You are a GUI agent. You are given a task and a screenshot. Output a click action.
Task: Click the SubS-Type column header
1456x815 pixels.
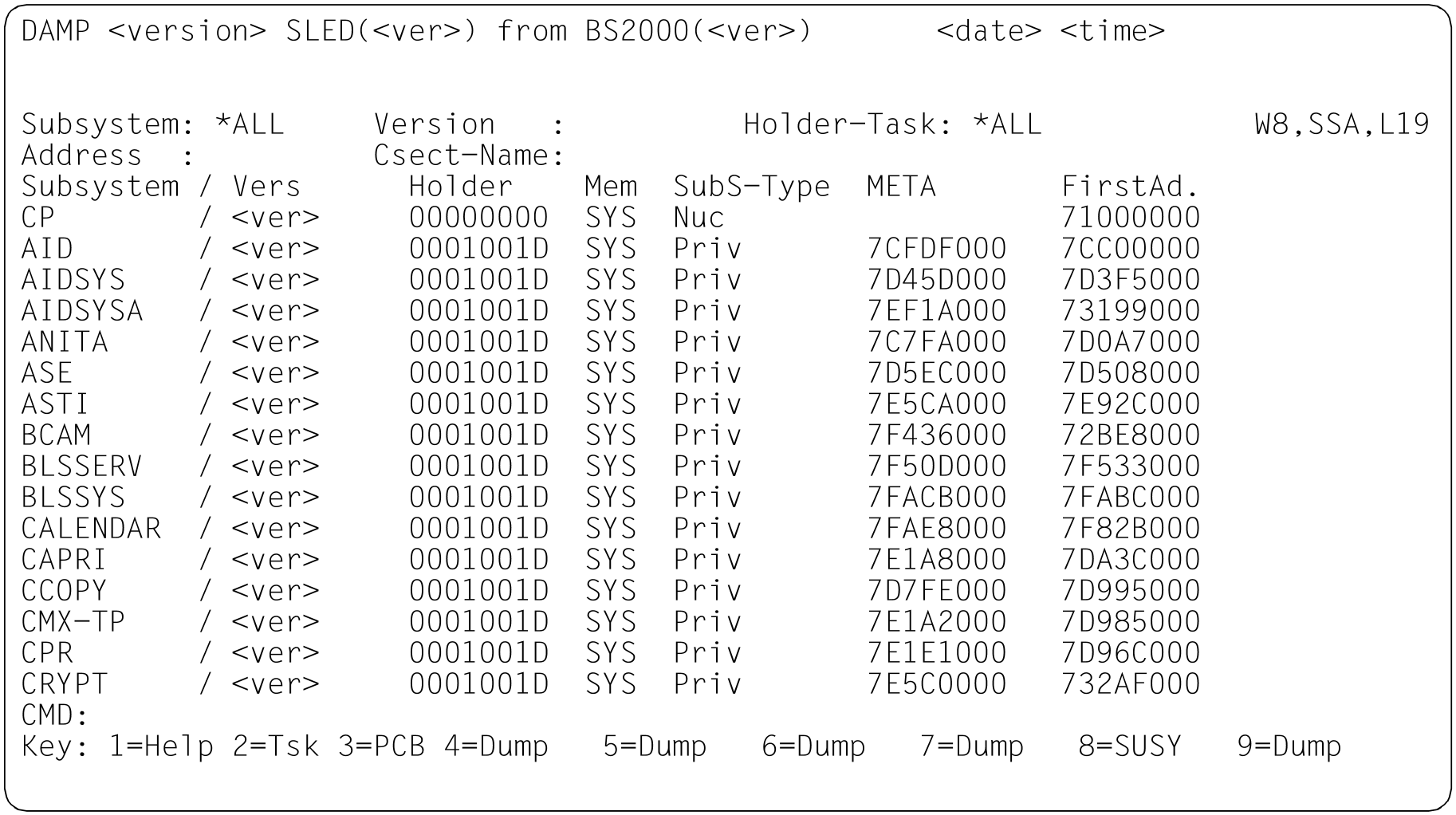(751, 187)
